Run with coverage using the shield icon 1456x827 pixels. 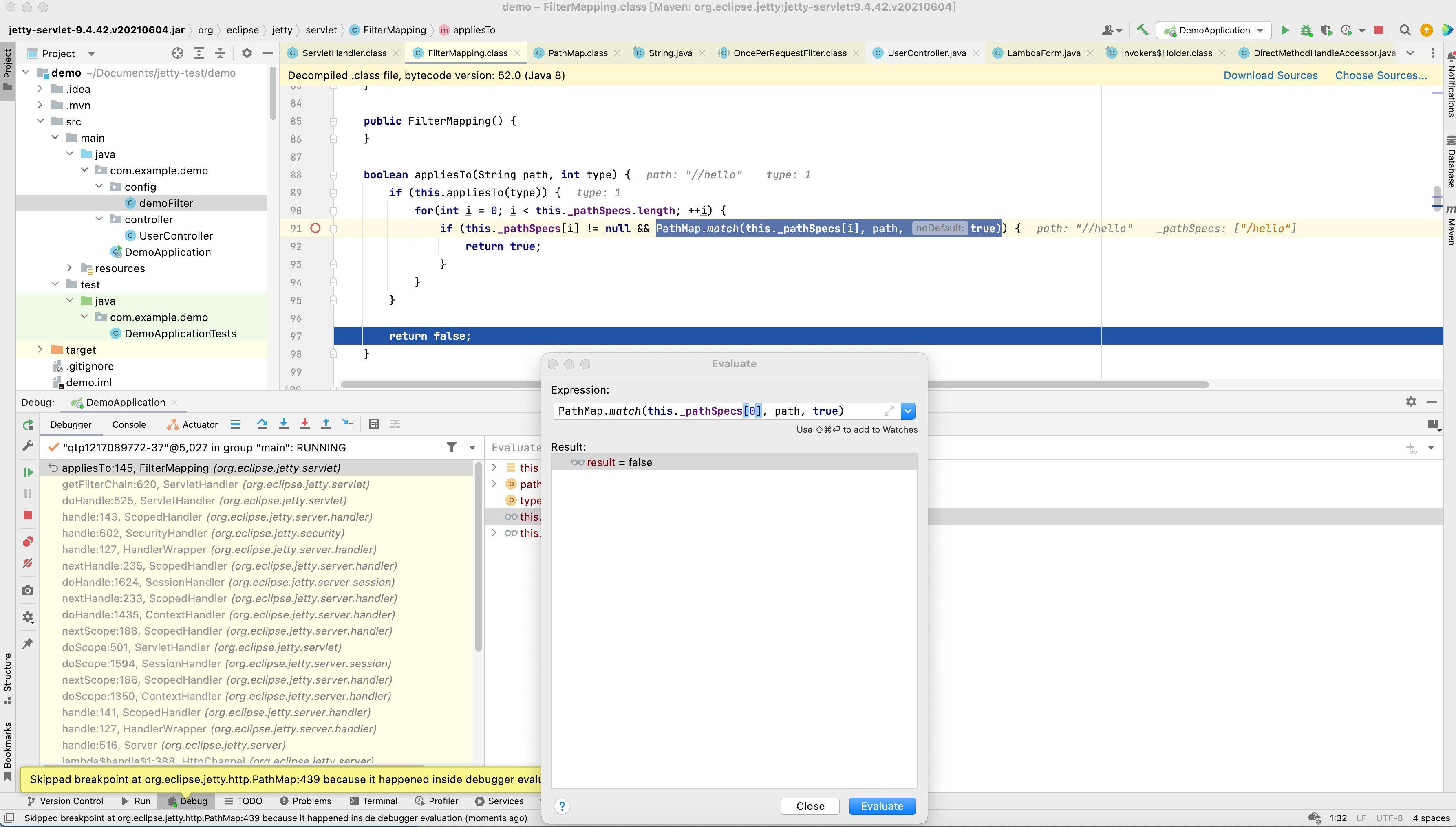pos(1326,30)
